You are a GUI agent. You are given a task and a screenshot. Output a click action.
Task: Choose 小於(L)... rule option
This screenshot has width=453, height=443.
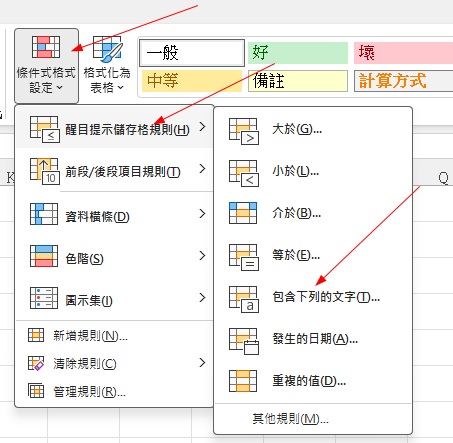coord(313,171)
